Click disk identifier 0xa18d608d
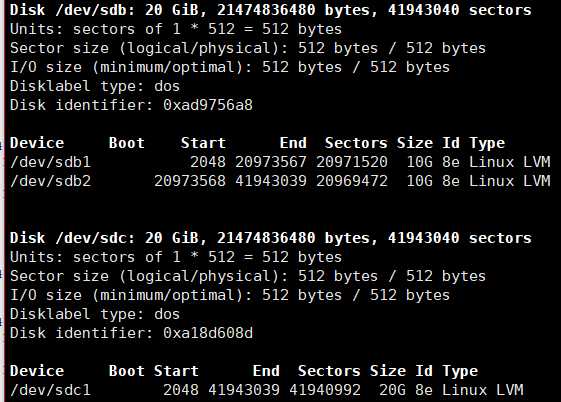This screenshot has height=402, width=561. (208, 333)
